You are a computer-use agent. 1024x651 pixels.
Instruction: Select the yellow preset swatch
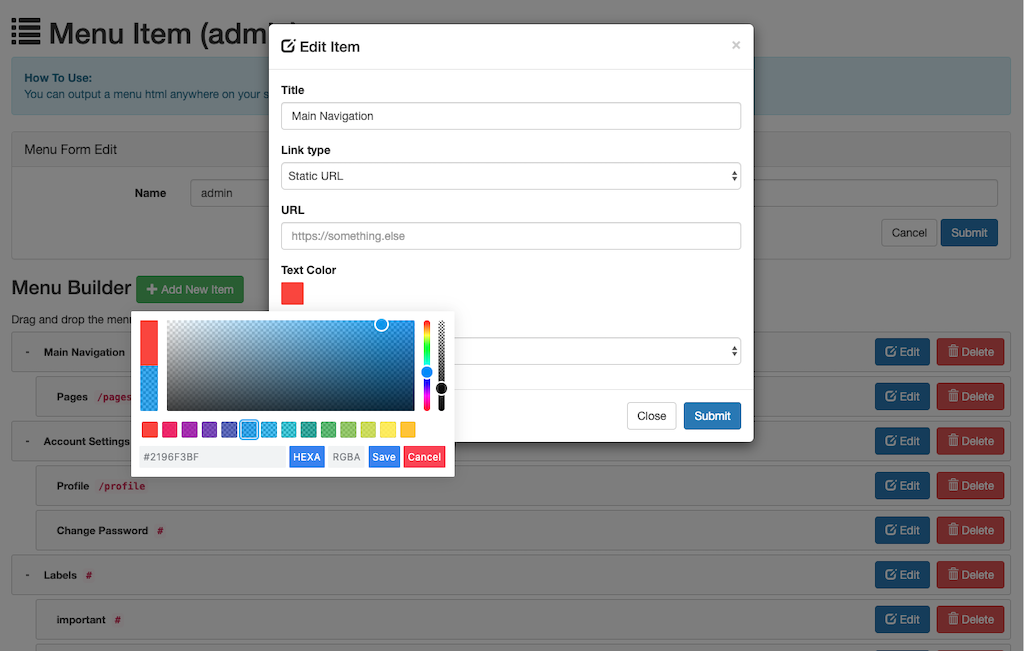coord(388,430)
